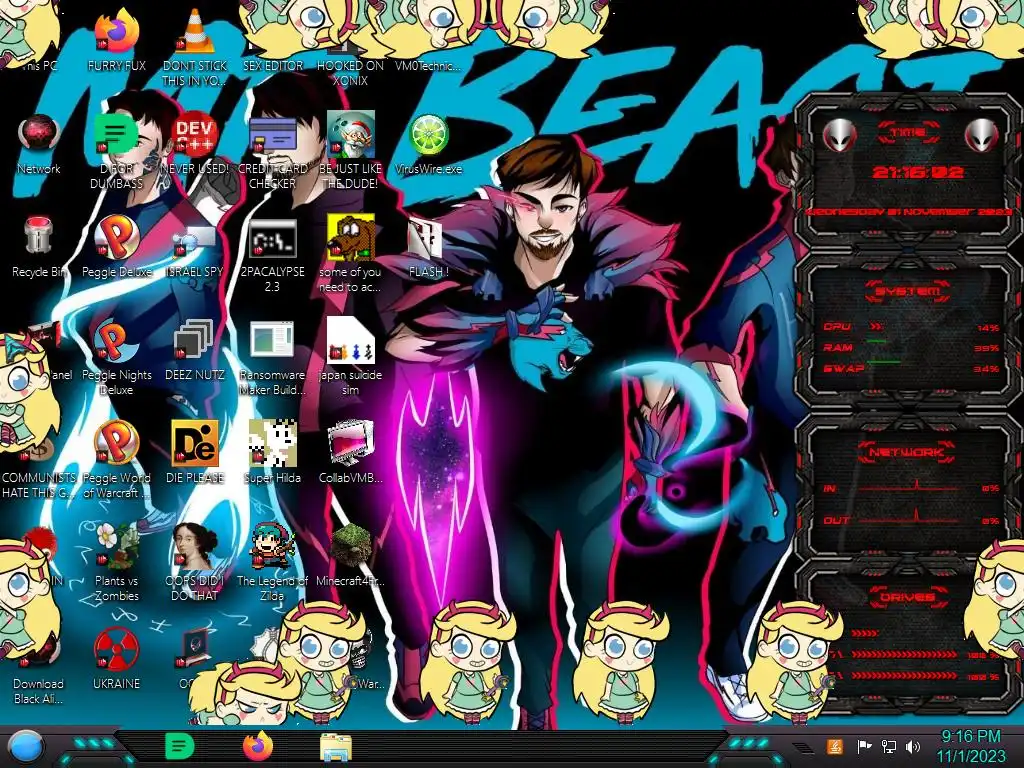
Task: Click the CPU usage row
Action: pyautogui.click(x=910, y=327)
